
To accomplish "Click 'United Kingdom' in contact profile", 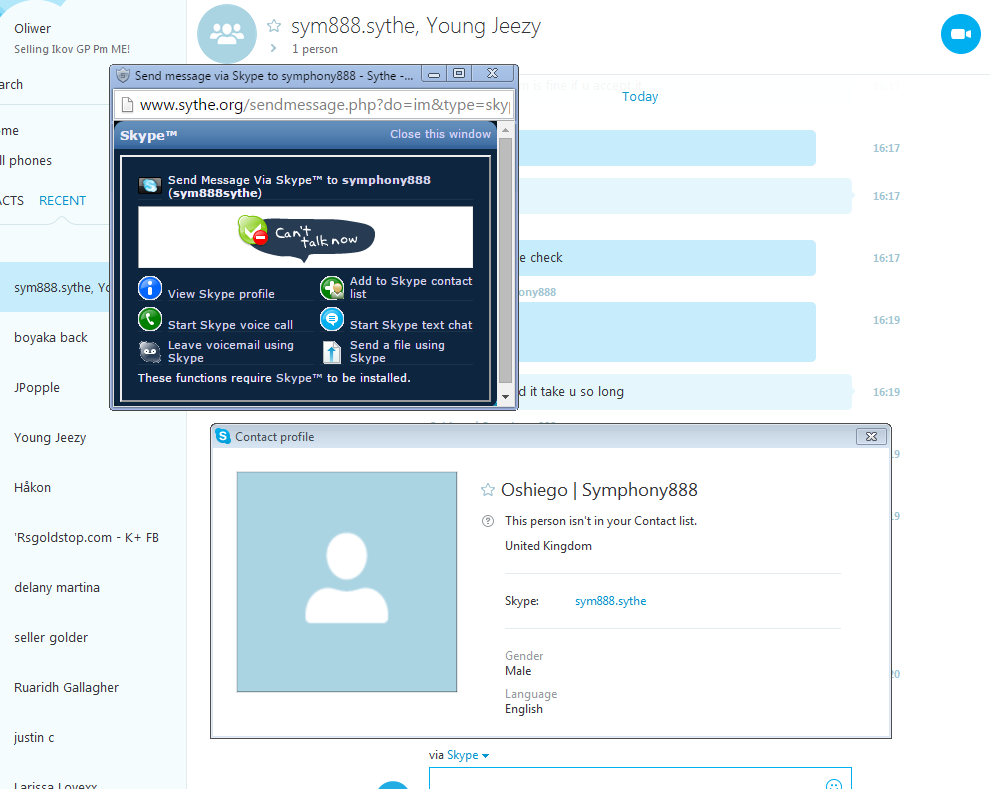I will click(548, 546).
